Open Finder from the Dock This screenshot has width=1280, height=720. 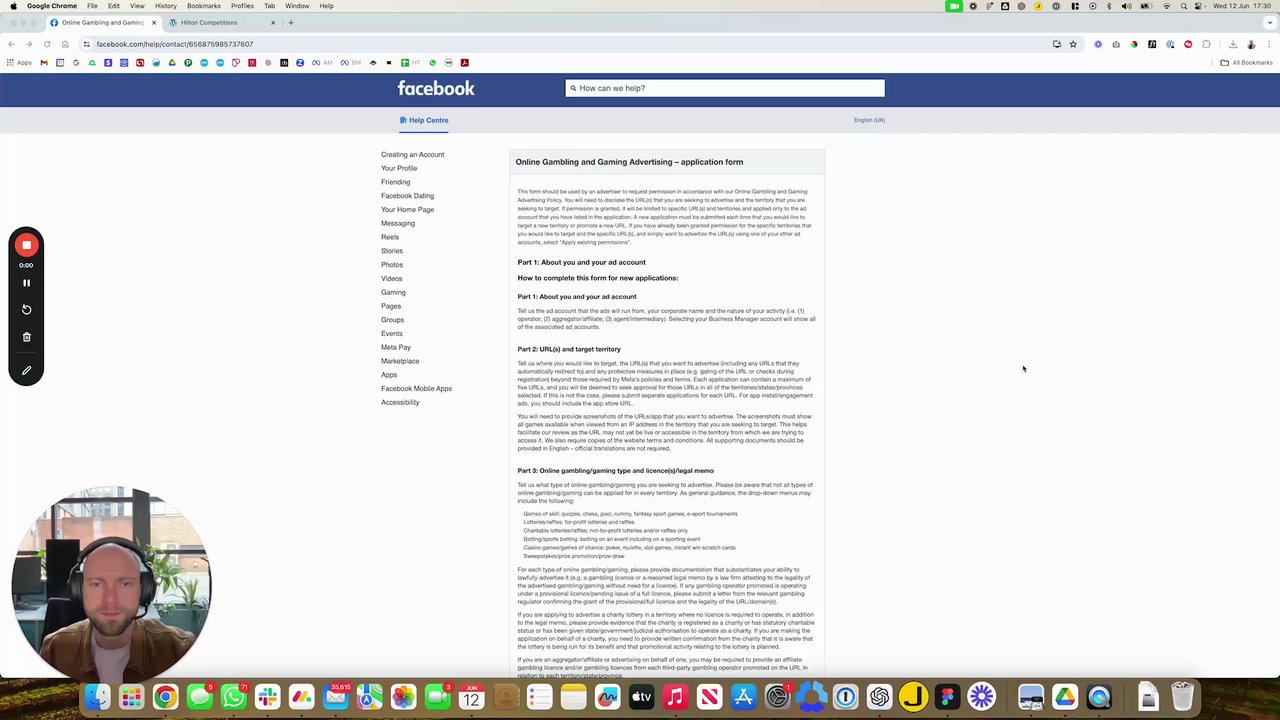[97, 697]
